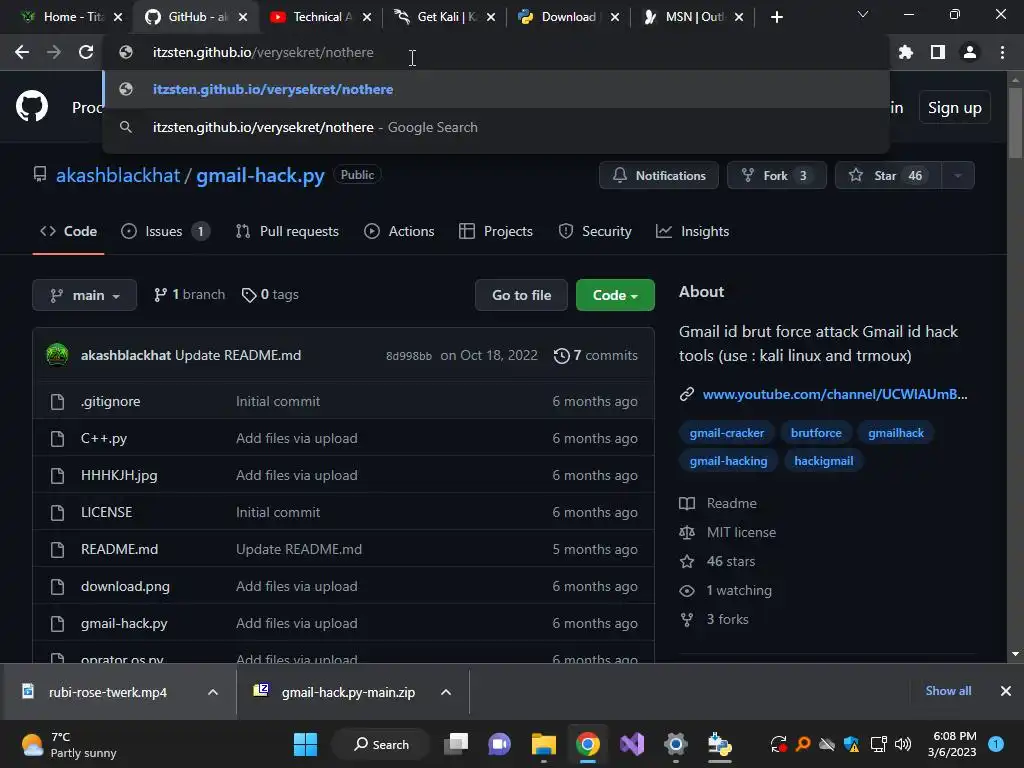This screenshot has height=768, width=1024.
Task: View the 0 tags link
Action: pos(270,295)
